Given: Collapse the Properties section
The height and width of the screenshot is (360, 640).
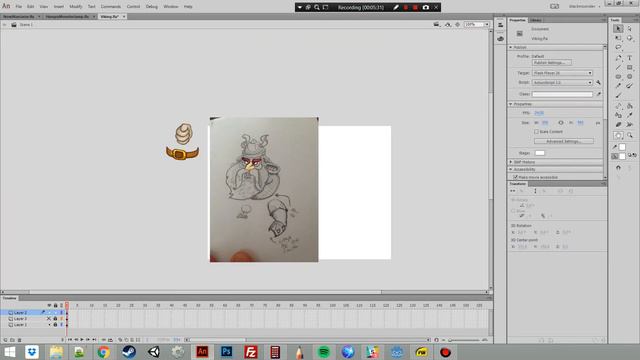Looking at the screenshot, I should [511, 104].
